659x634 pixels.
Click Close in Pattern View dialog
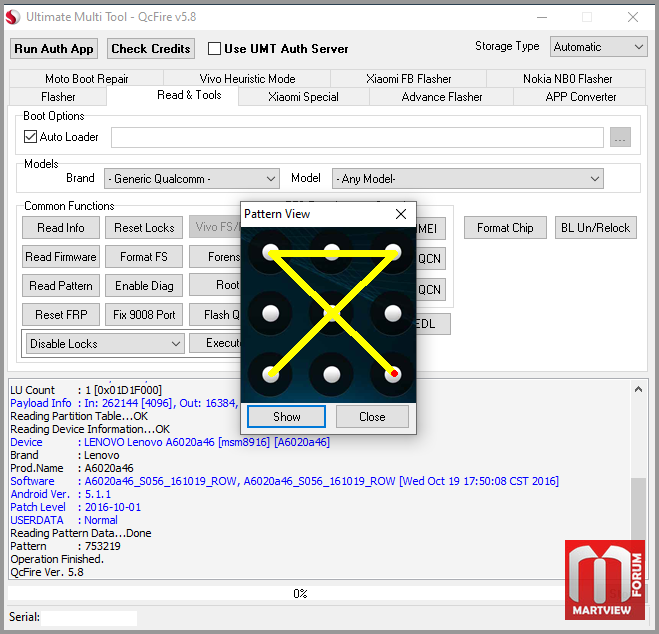tap(372, 417)
